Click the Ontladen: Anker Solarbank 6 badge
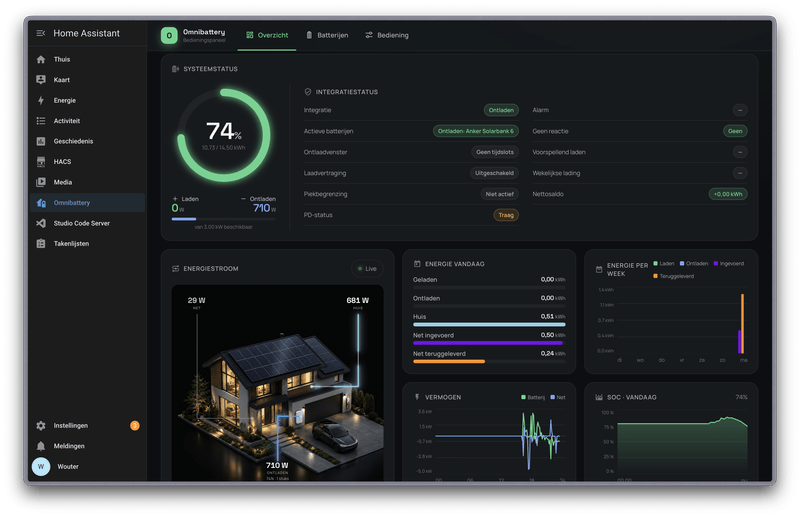 click(476, 131)
